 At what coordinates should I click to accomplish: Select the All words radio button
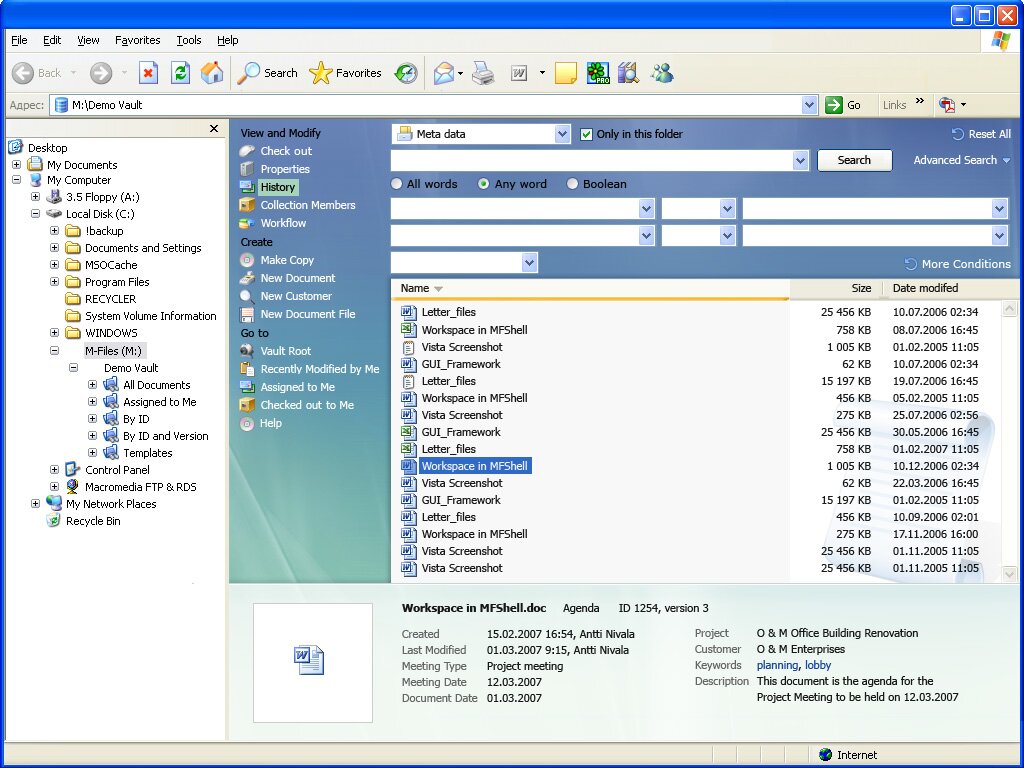(396, 184)
